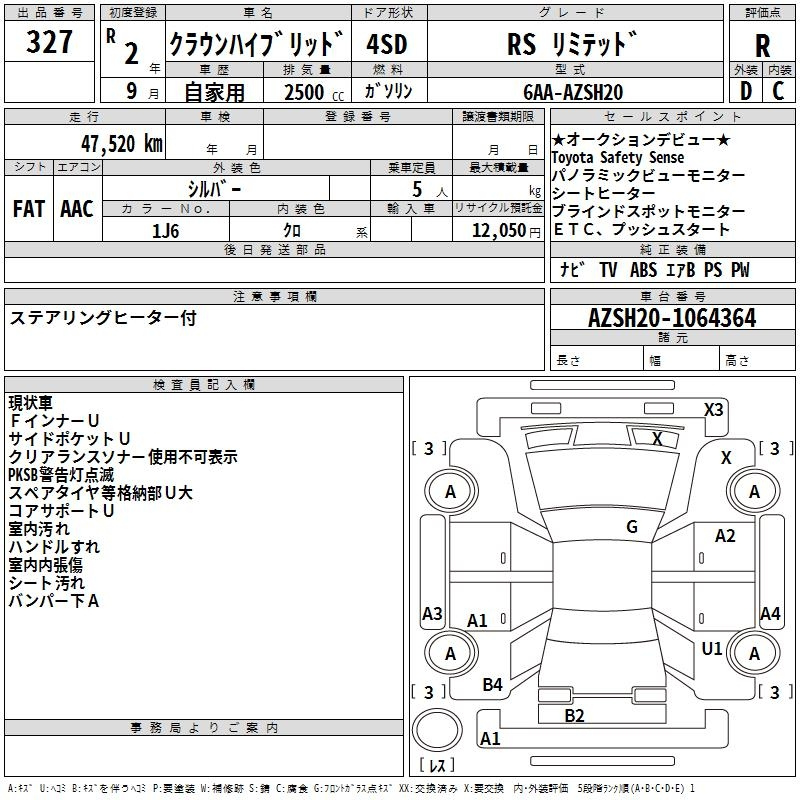Select the overall evaluation score R

pos(762,46)
